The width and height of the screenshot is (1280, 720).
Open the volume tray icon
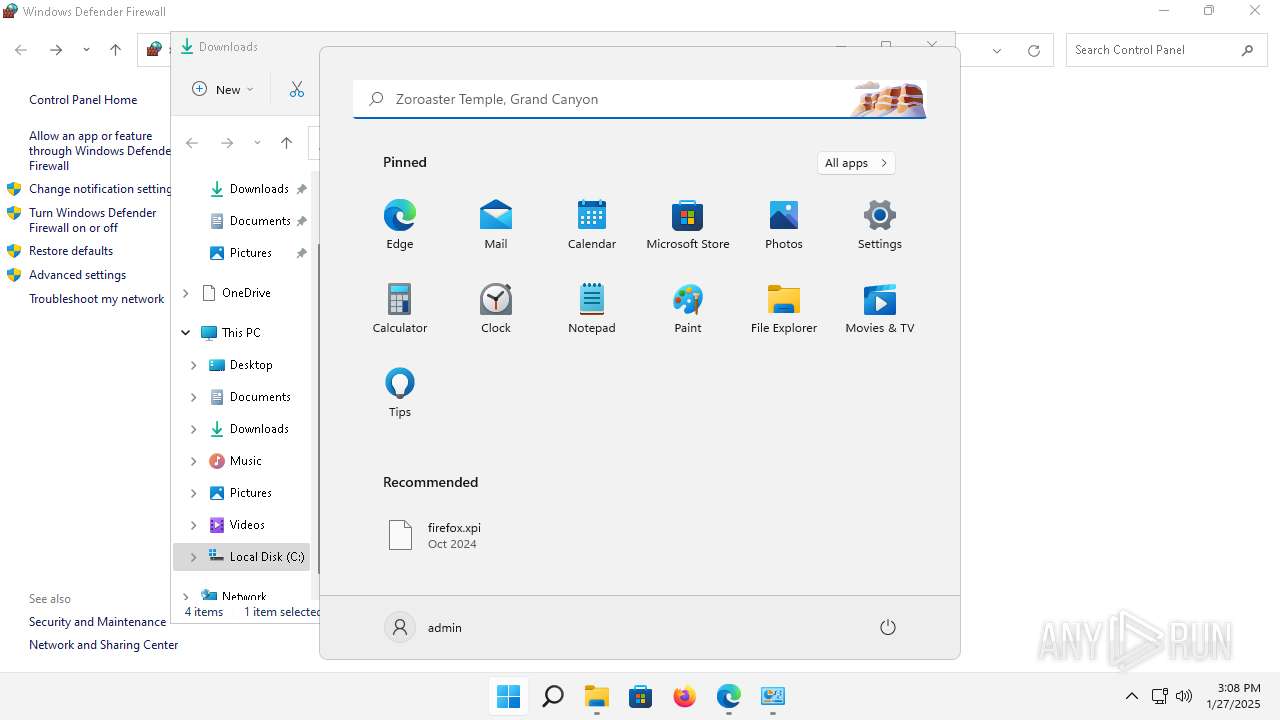tap(1184, 696)
